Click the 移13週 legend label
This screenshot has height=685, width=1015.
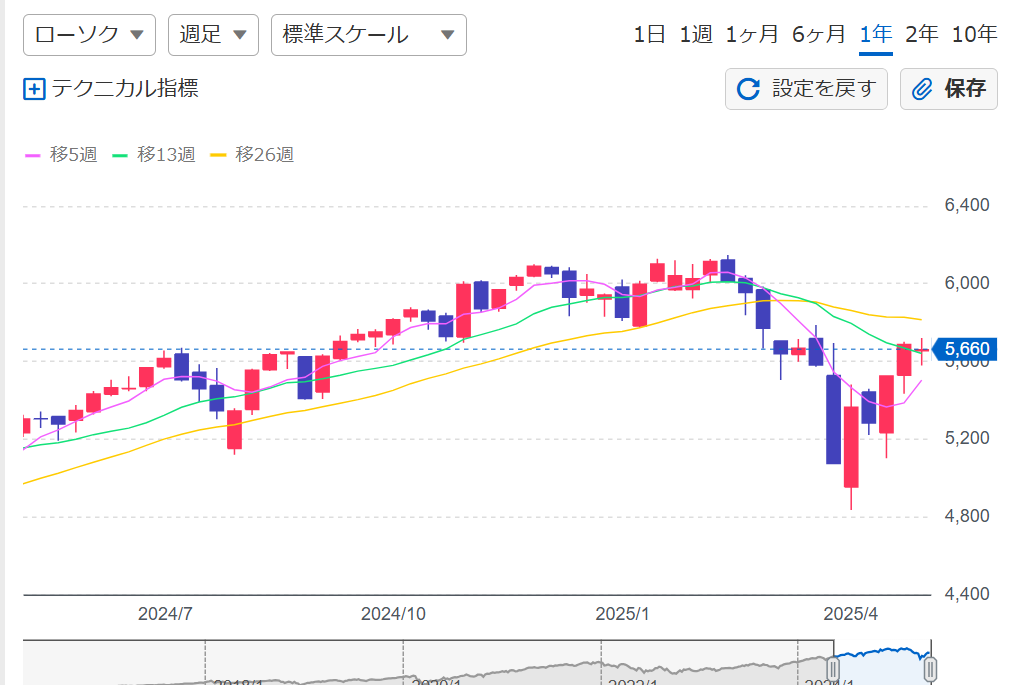(x=166, y=155)
